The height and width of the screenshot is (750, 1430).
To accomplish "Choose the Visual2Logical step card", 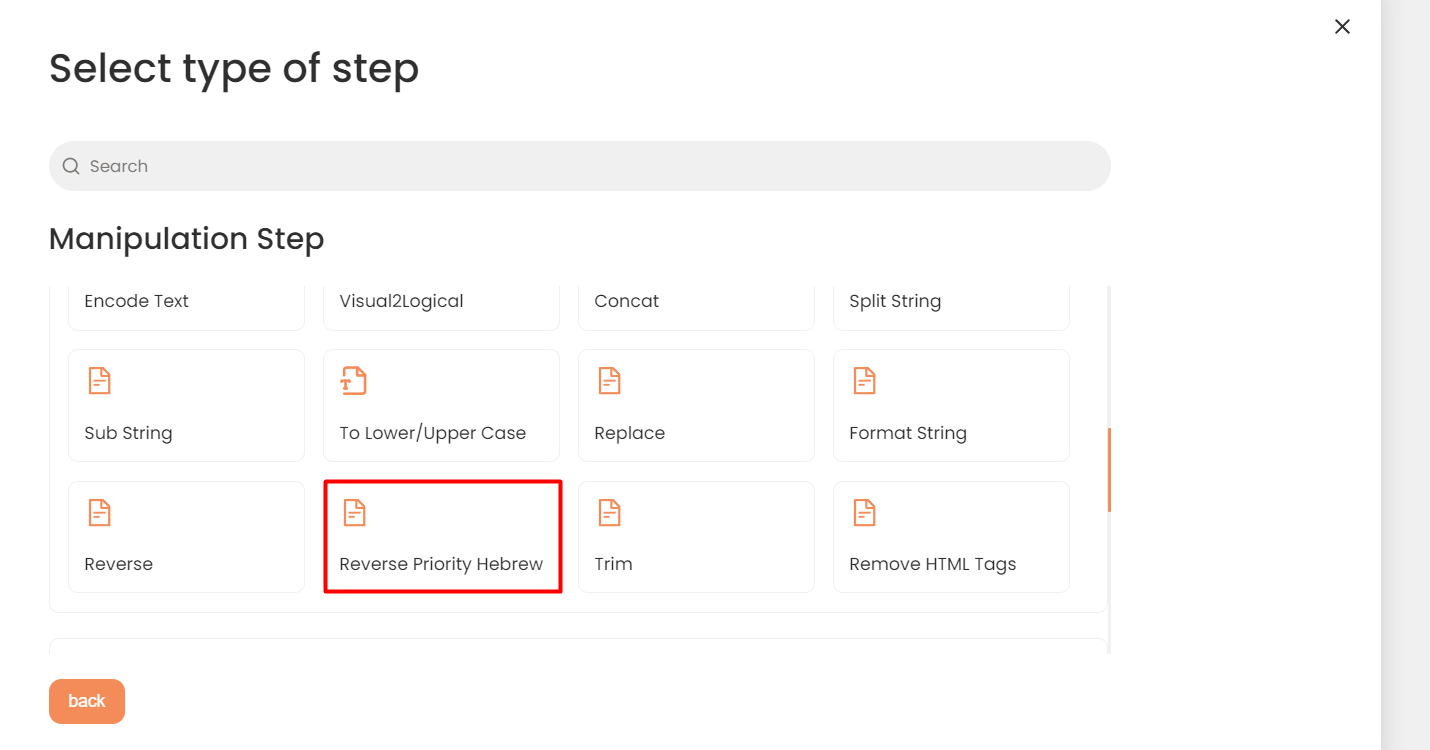I will click(x=441, y=307).
